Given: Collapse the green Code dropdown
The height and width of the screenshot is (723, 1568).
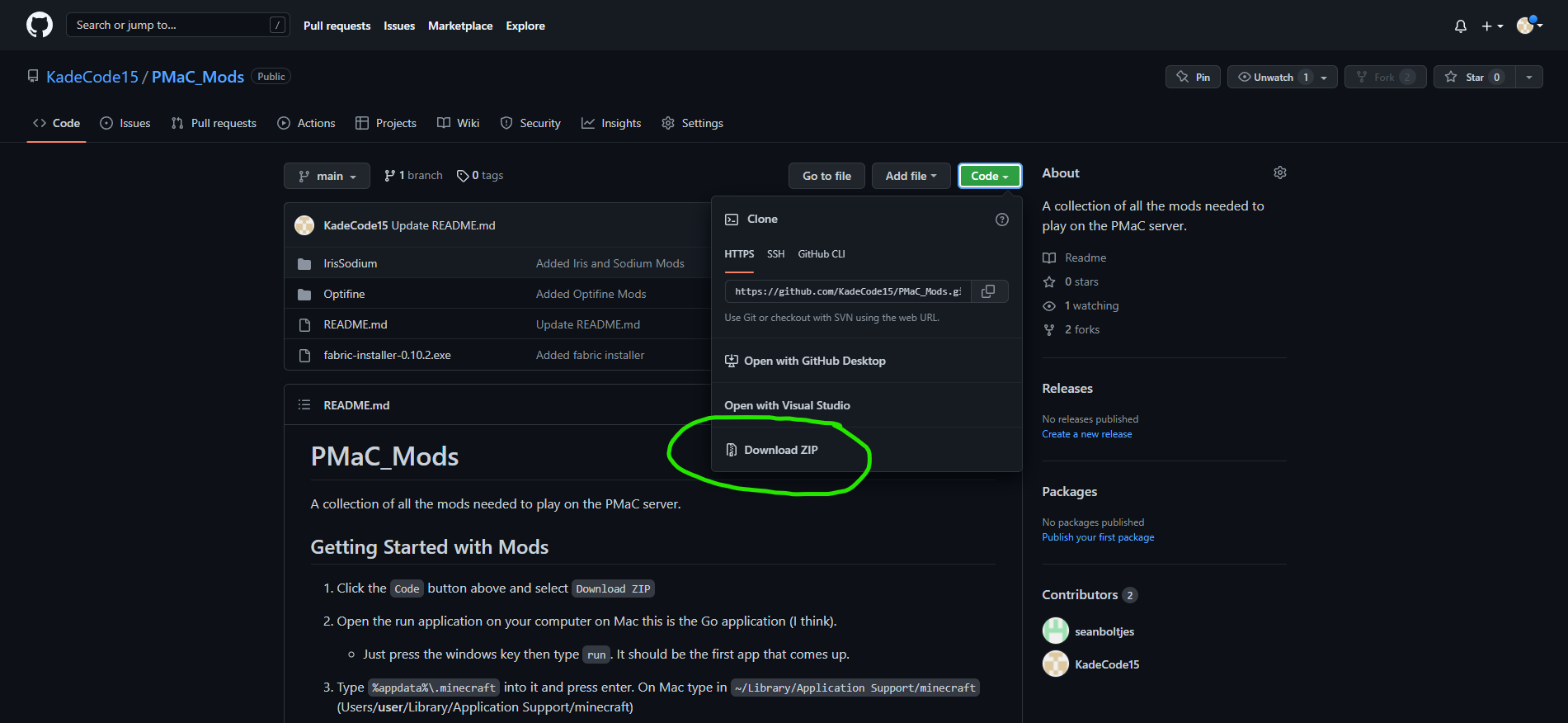Looking at the screenshot, I should coord(990,176).
